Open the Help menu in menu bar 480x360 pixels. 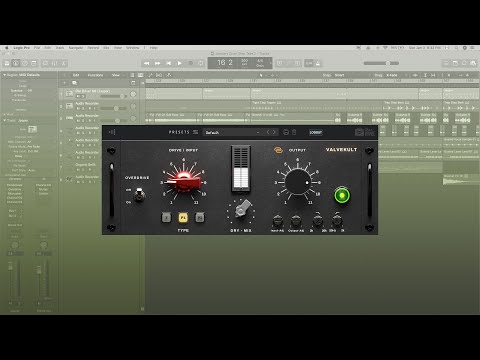[153, 48]
